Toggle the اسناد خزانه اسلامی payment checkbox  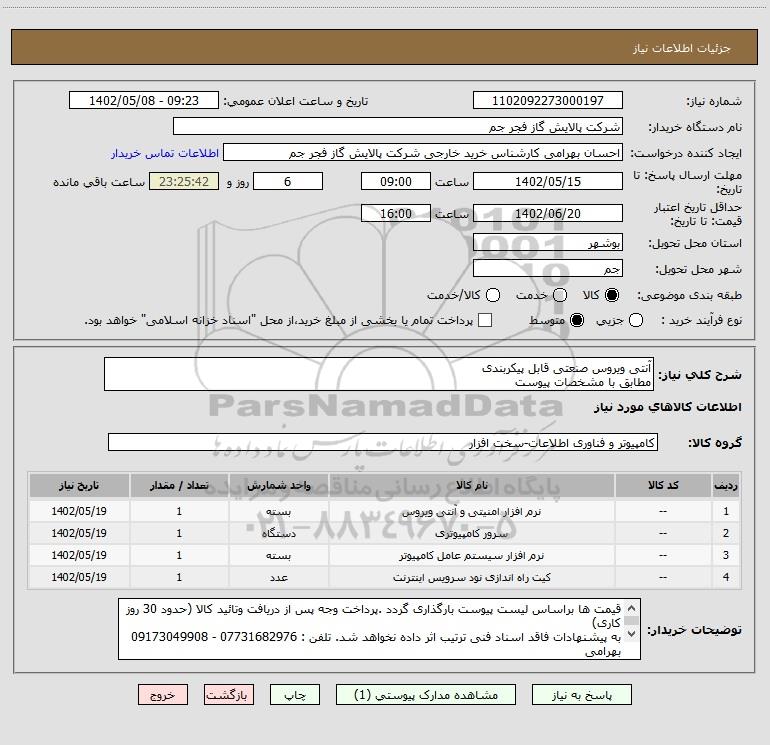click(x=485, y=320)
